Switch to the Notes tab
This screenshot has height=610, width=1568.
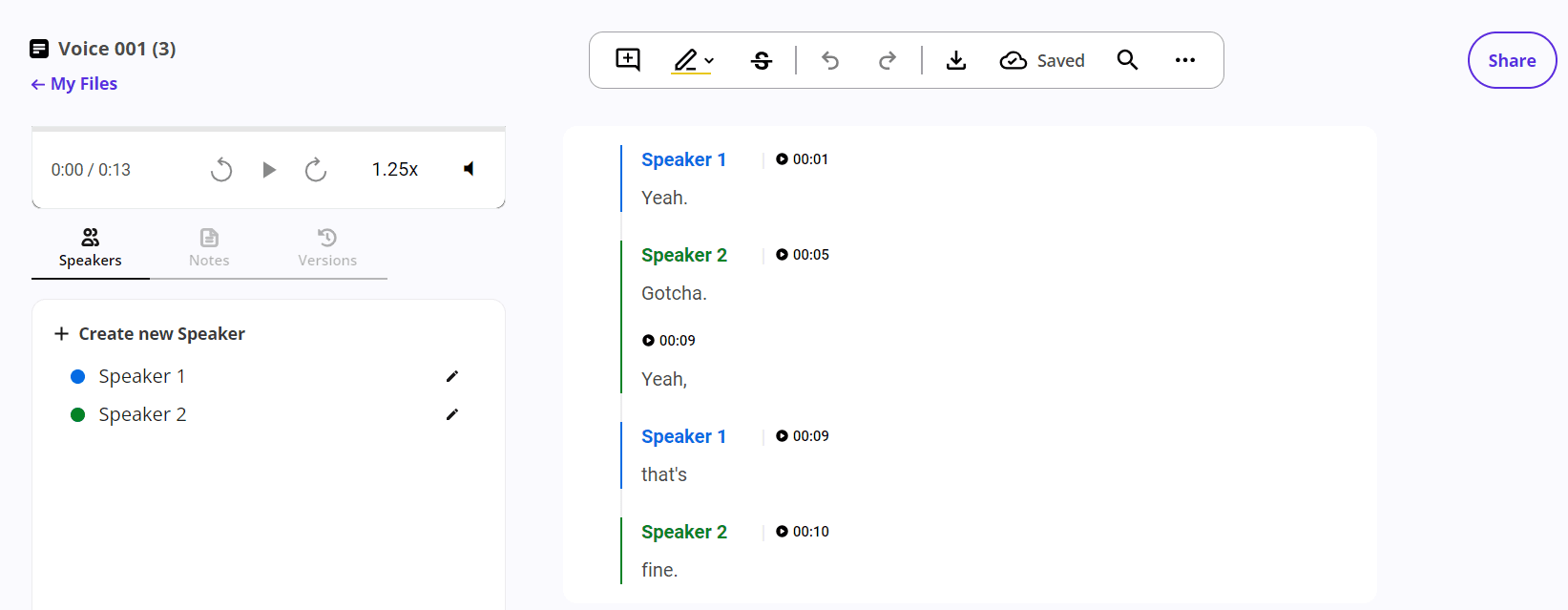[x=209, y=248]
